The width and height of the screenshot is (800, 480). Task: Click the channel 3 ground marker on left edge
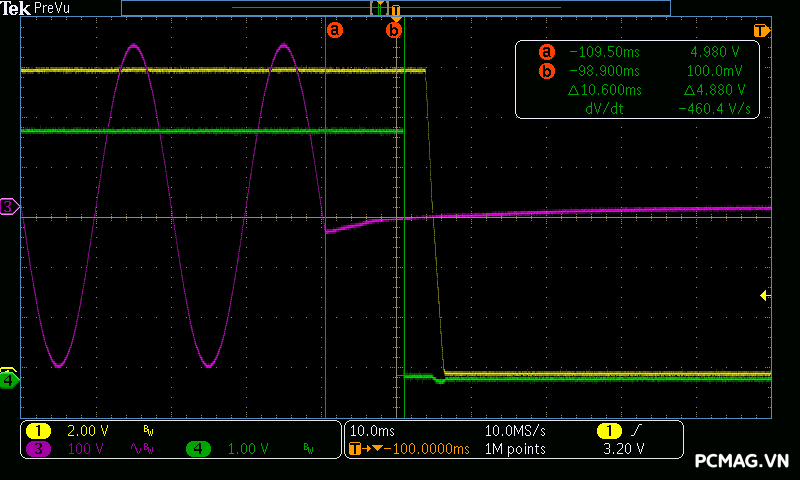9,207
